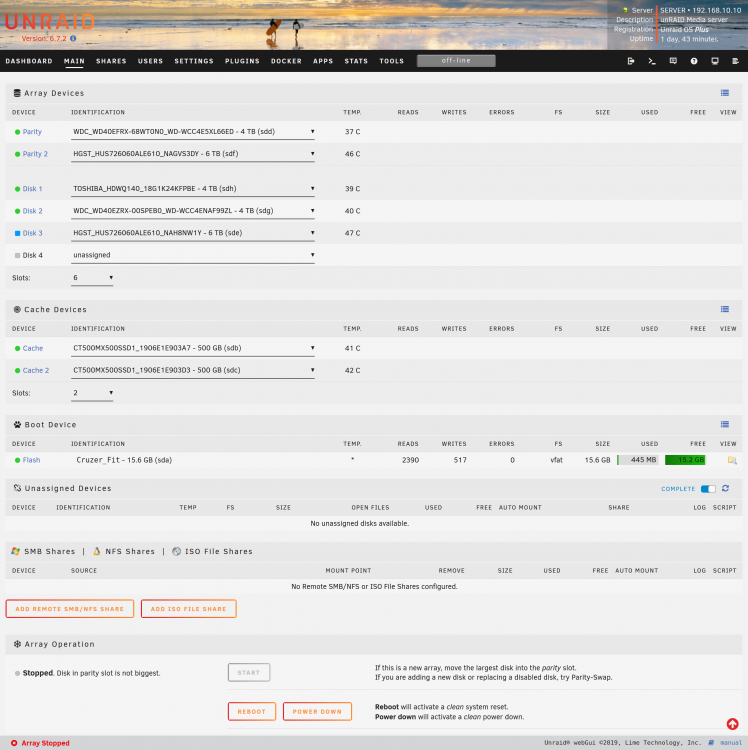Click the help question mark icon
748x750 pixels.
pyautogui.click(x=694, y=61)
